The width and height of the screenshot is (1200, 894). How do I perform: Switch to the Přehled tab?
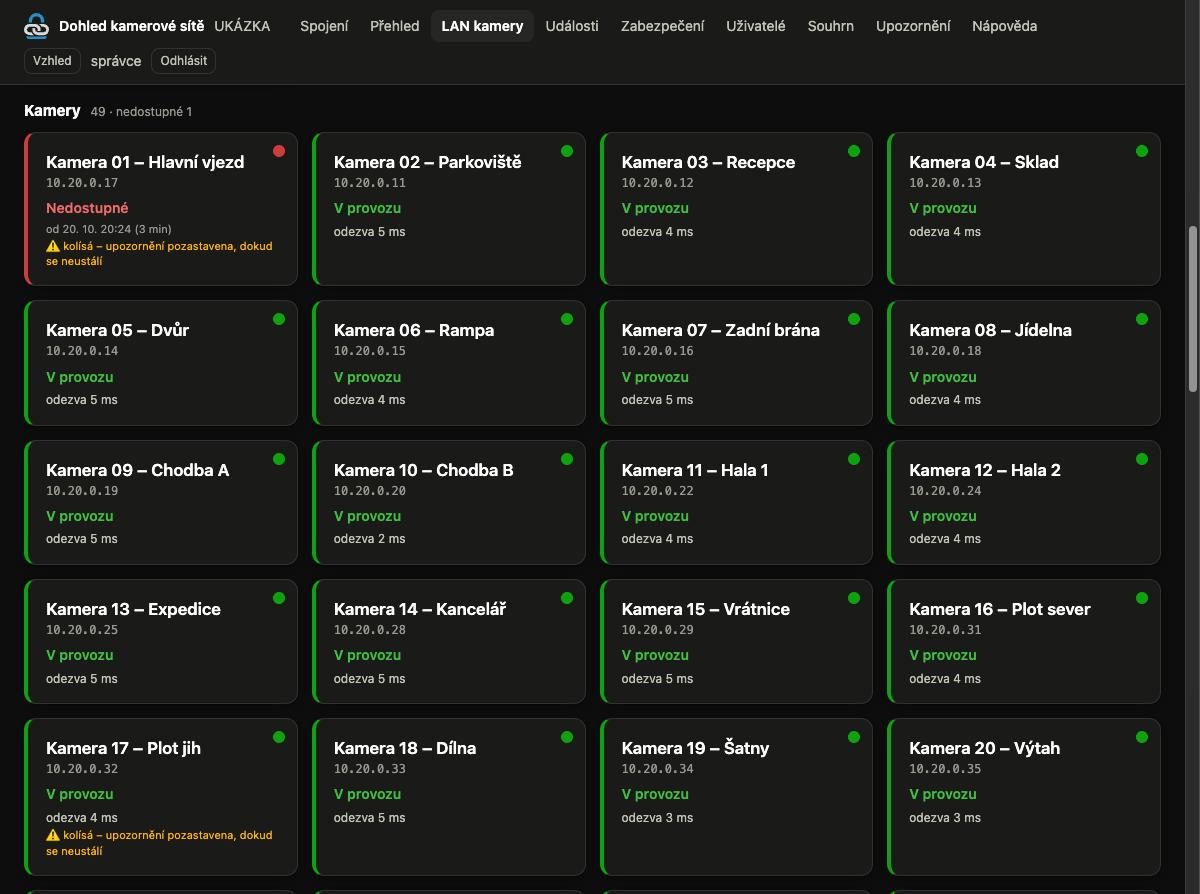tap(395, 26)
